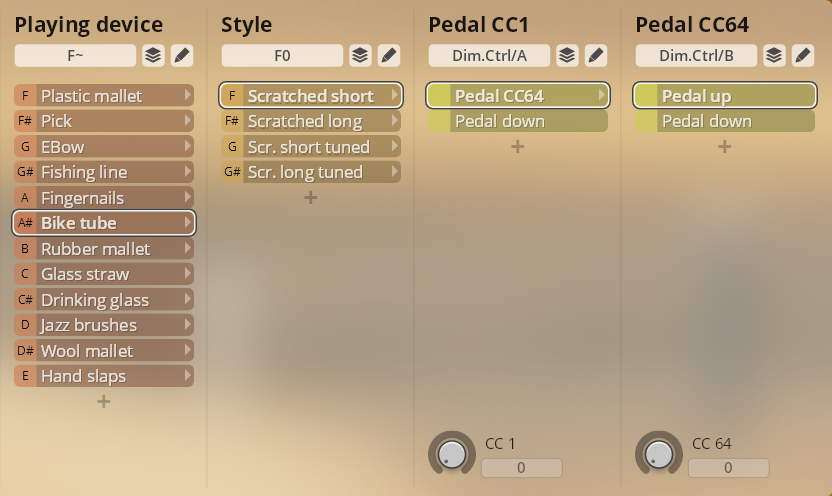Click the C# key label beside Drinking glass
Screen dimensions: 832x496
(25, 300)
